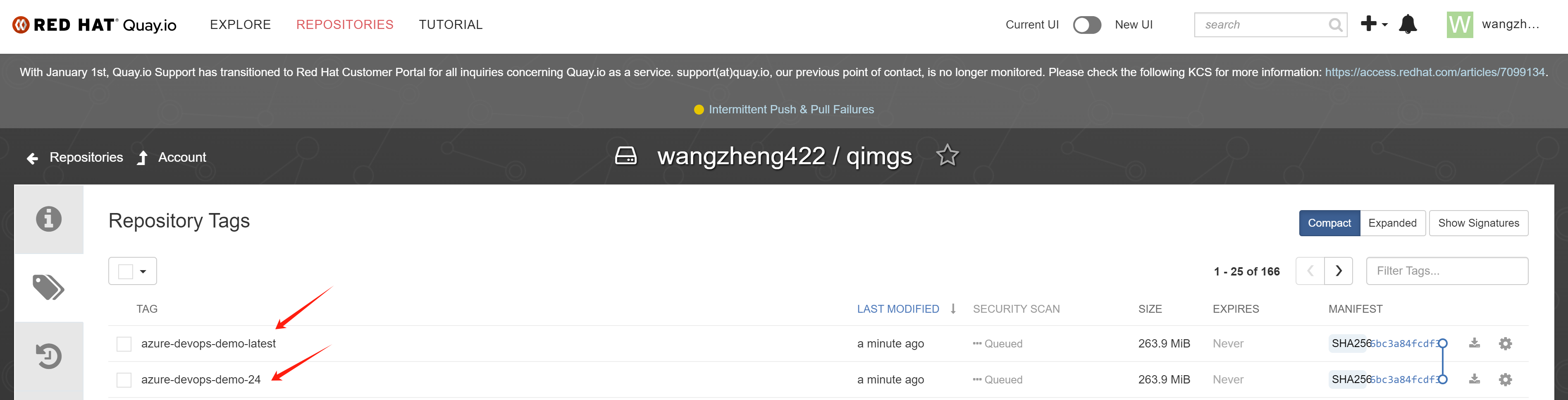Screen dimensions: 1568x400
Task: Open the Intermittent Push & Pull Failures link
Action: (x=791, y=110)
